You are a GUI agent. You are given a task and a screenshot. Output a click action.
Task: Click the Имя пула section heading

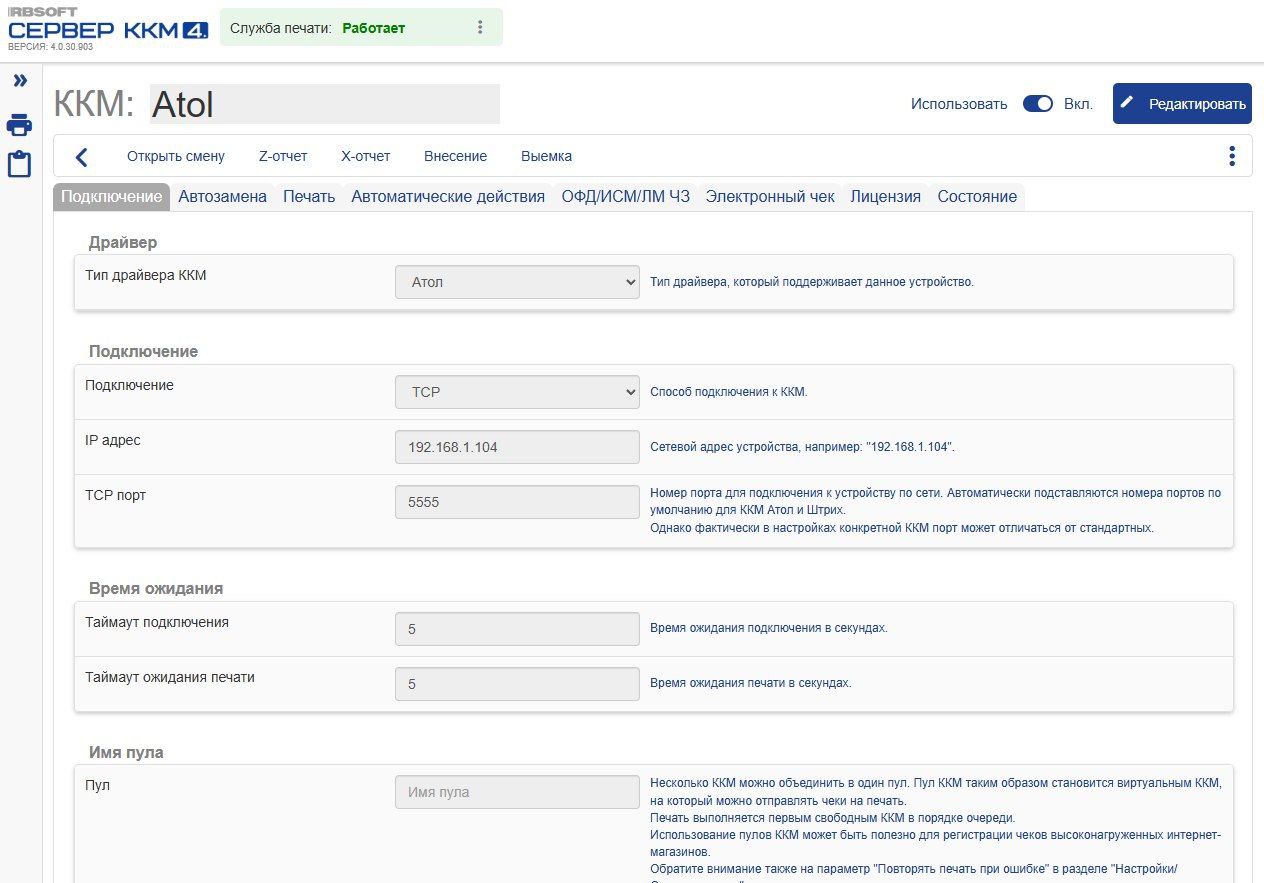click(126, 752)
